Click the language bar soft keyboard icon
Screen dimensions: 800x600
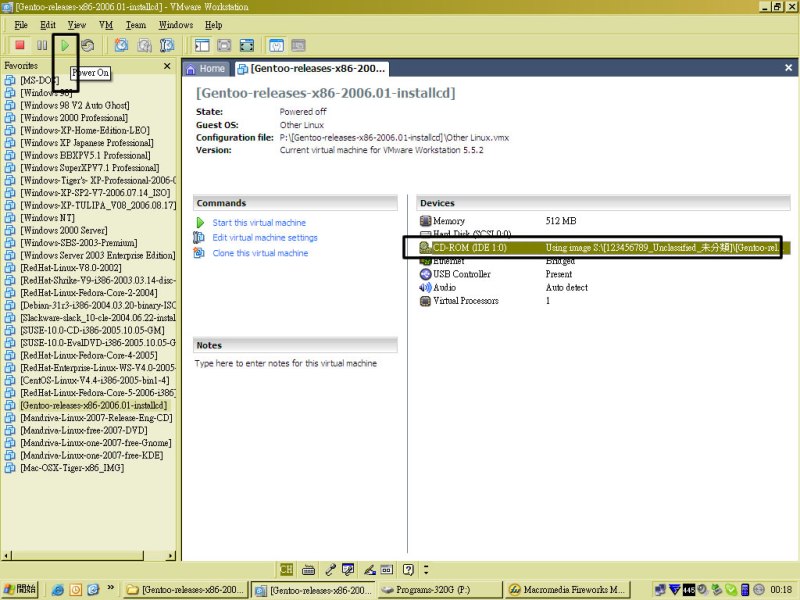point(308,569)
